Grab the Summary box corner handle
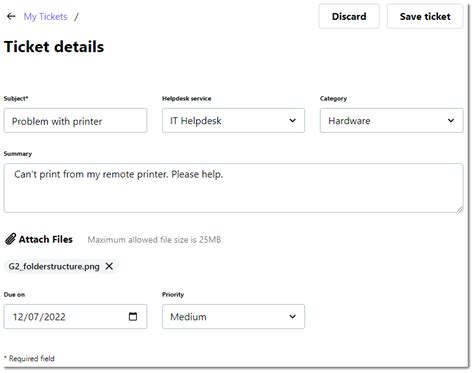474x373 pixels. [460, 209]
